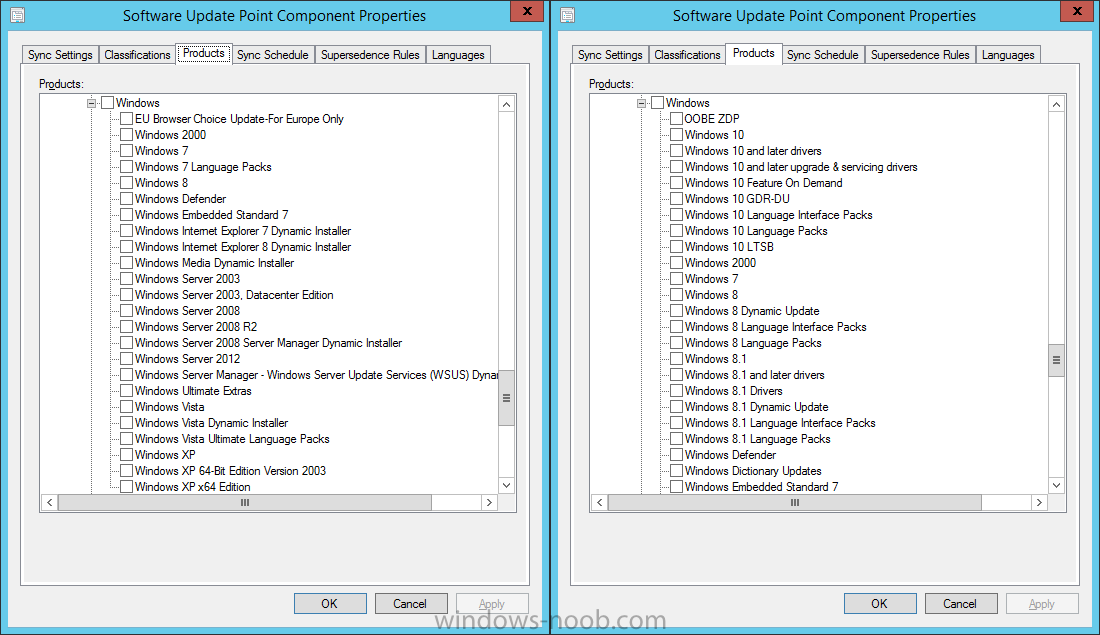This screenshot has height=635, width=1100.
Task: Enable OOBE ZDP checkbox in right window
Action: coord(676,119)
